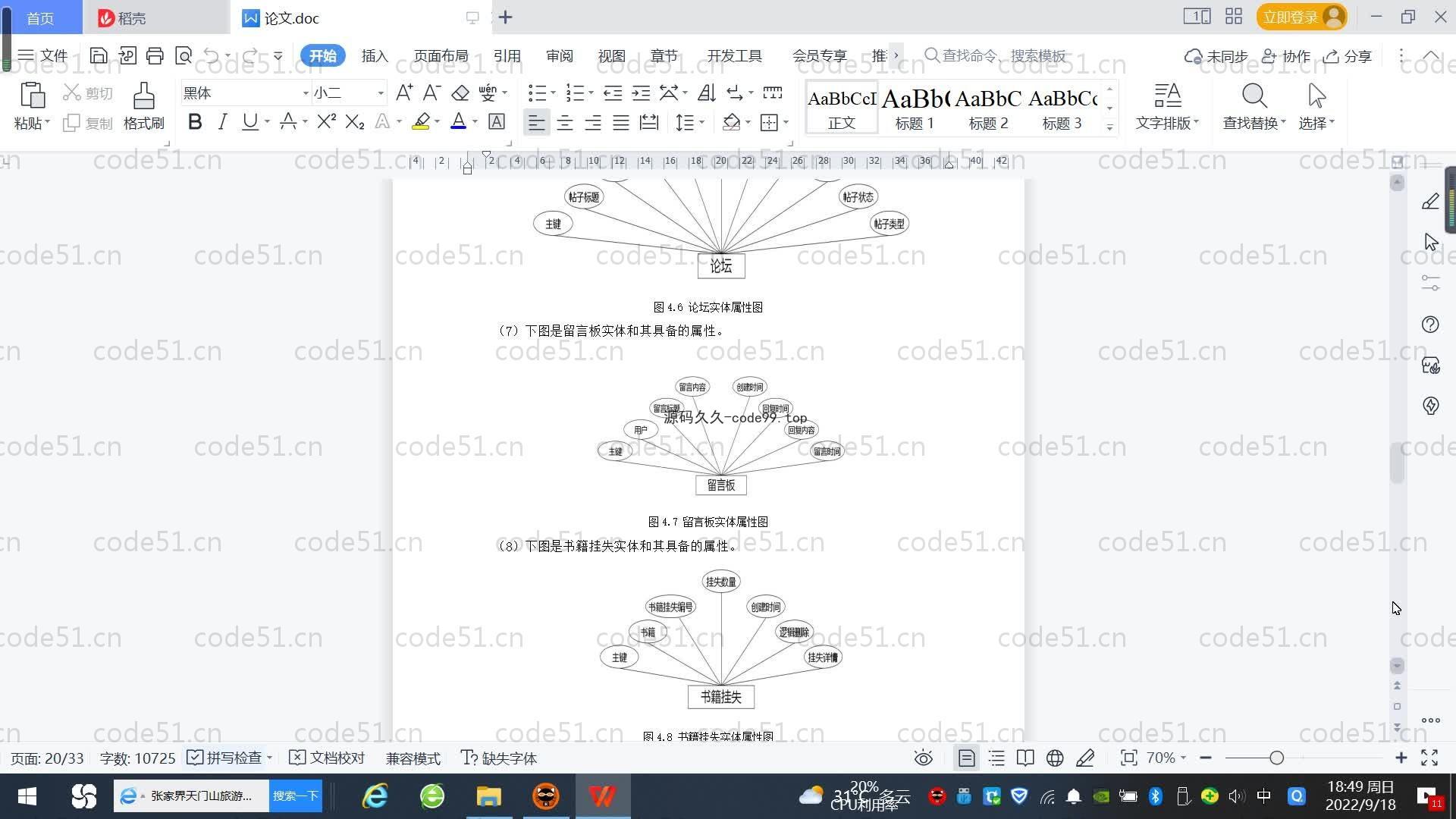Click the command search box
The height and width of the screenshot is (819, 1456).
996,55
